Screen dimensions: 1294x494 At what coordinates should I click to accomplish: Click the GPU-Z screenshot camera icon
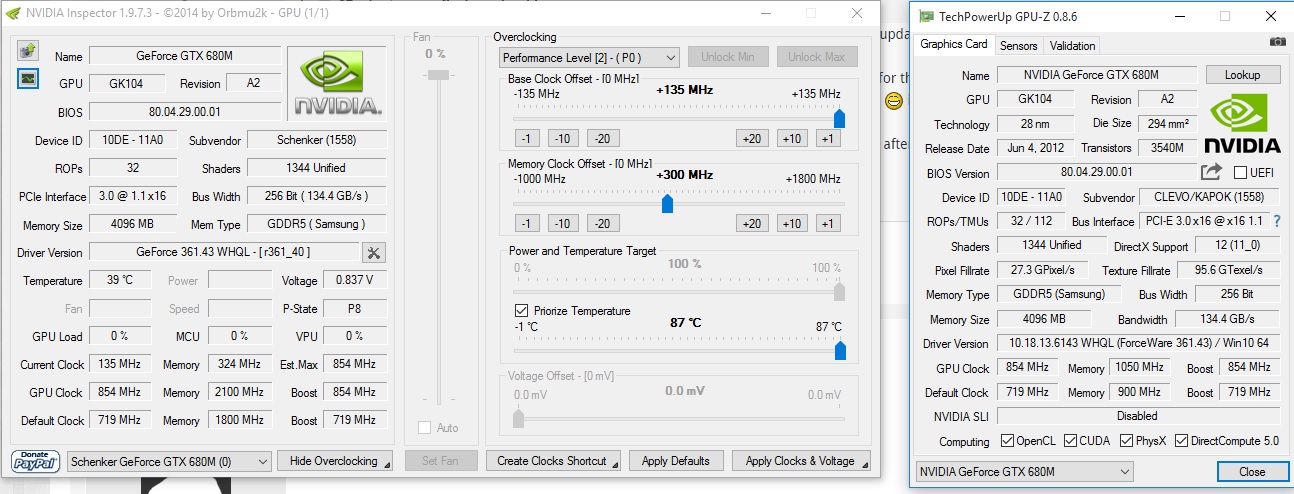click(1277, 42)
